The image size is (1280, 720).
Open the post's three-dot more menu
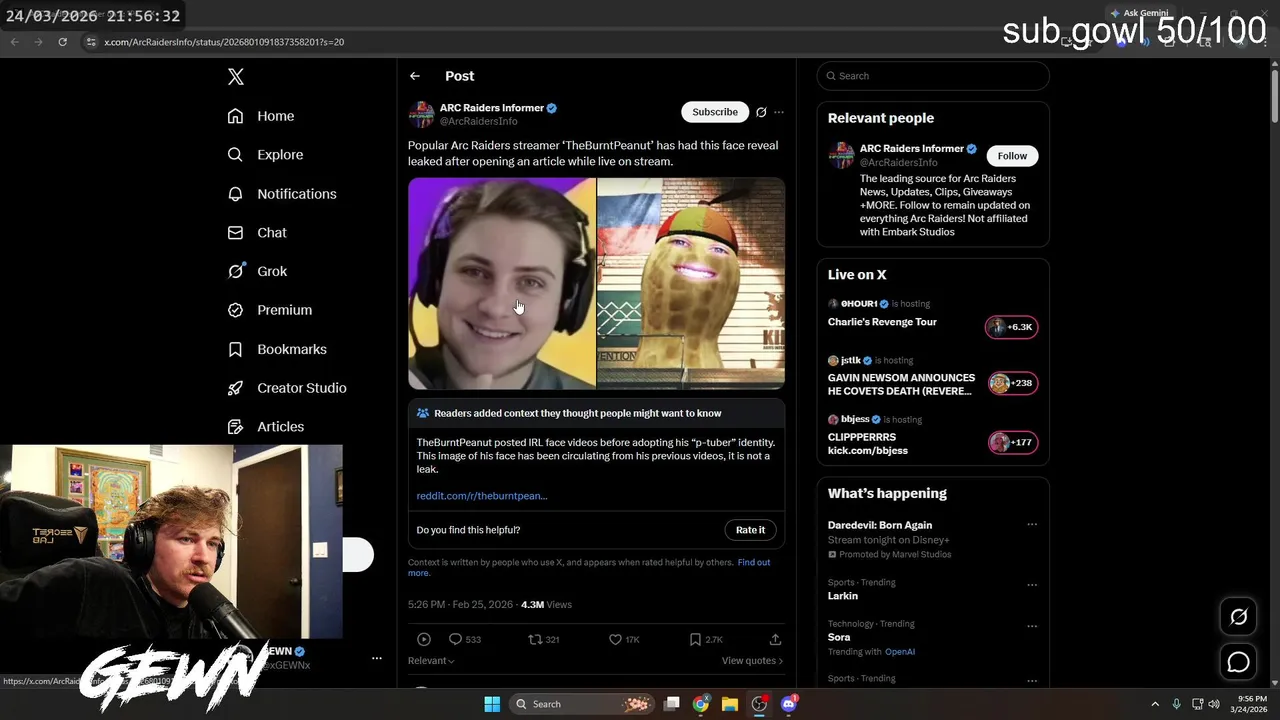(779, 112)
